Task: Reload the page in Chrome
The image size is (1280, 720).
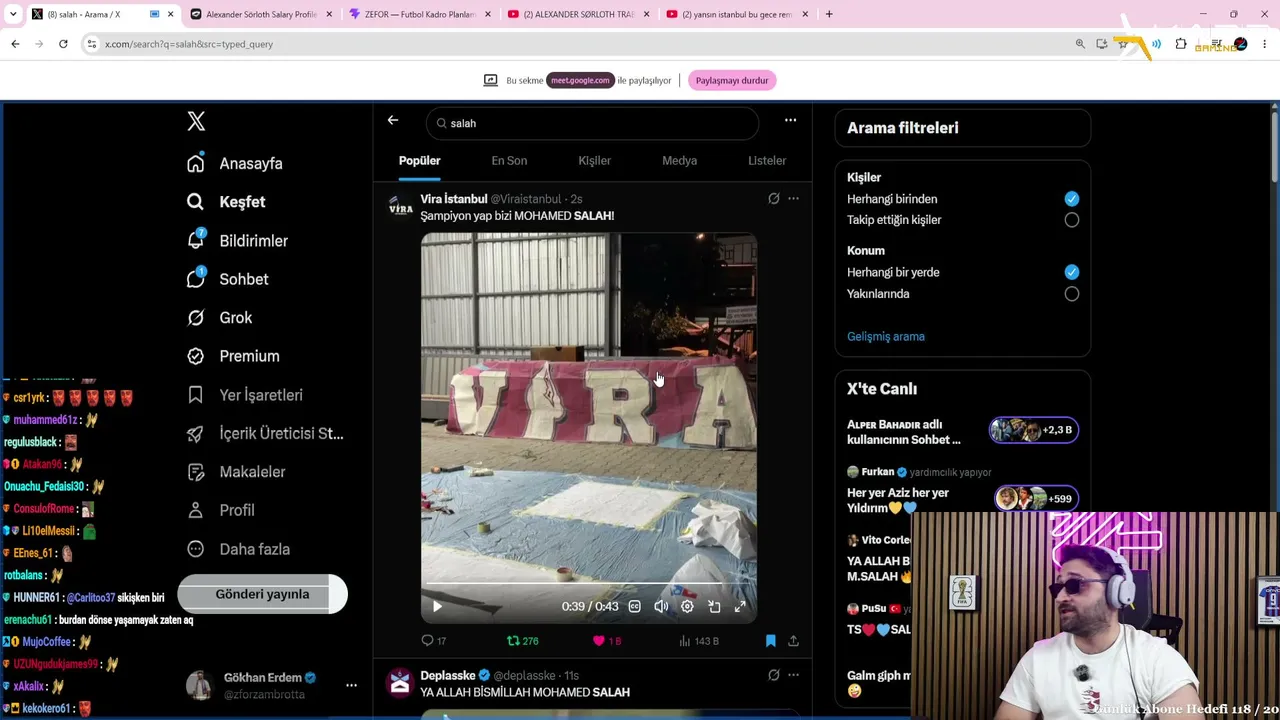Action: (x=63, y=44)
